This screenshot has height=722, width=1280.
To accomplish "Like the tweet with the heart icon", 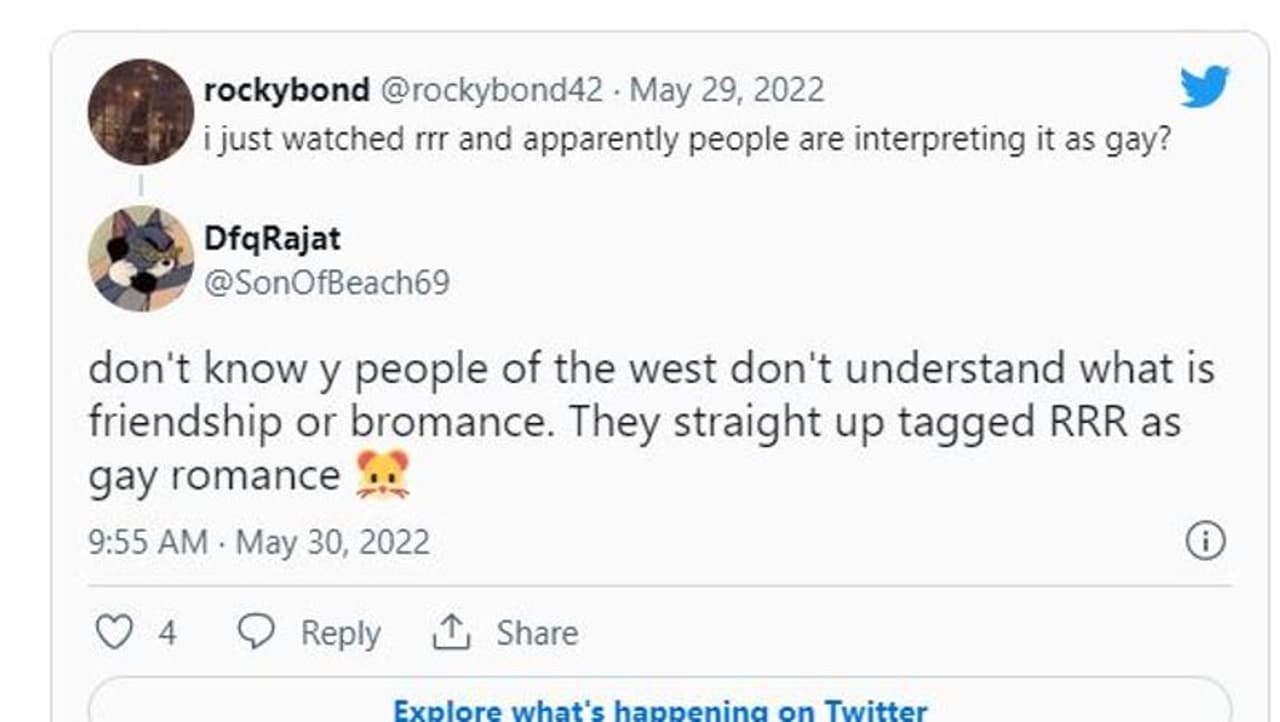I will point(113,632).
